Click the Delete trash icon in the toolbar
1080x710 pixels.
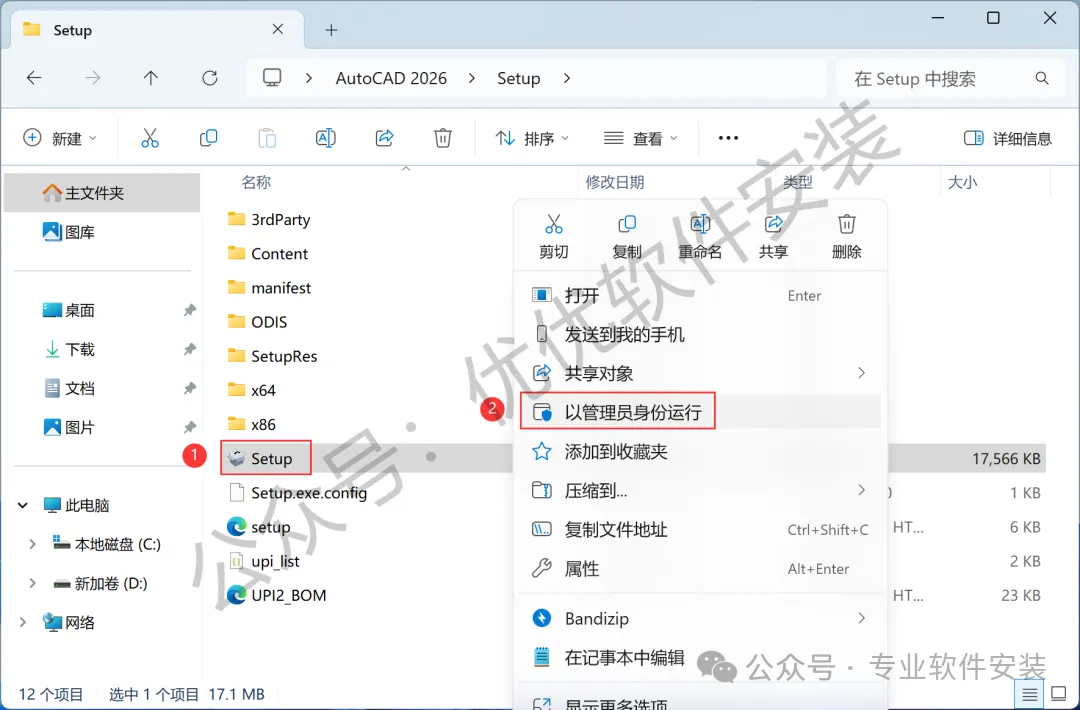tap(443, 138)
